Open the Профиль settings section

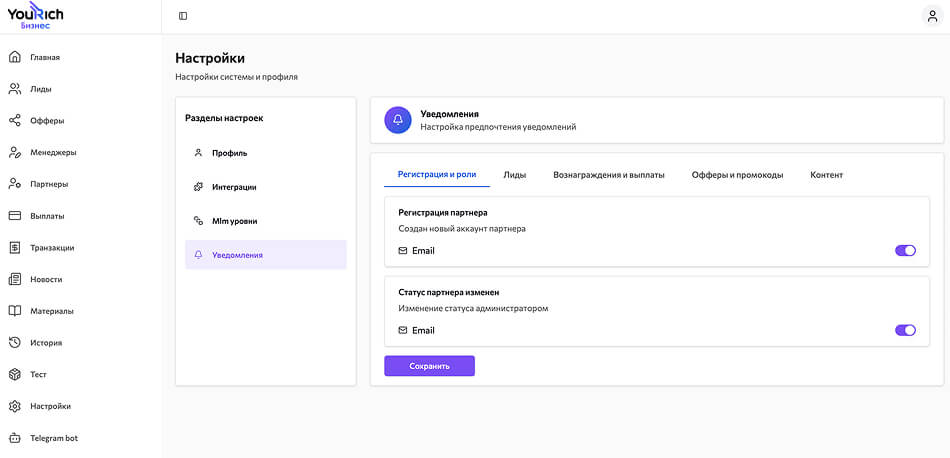click(266, 153)
